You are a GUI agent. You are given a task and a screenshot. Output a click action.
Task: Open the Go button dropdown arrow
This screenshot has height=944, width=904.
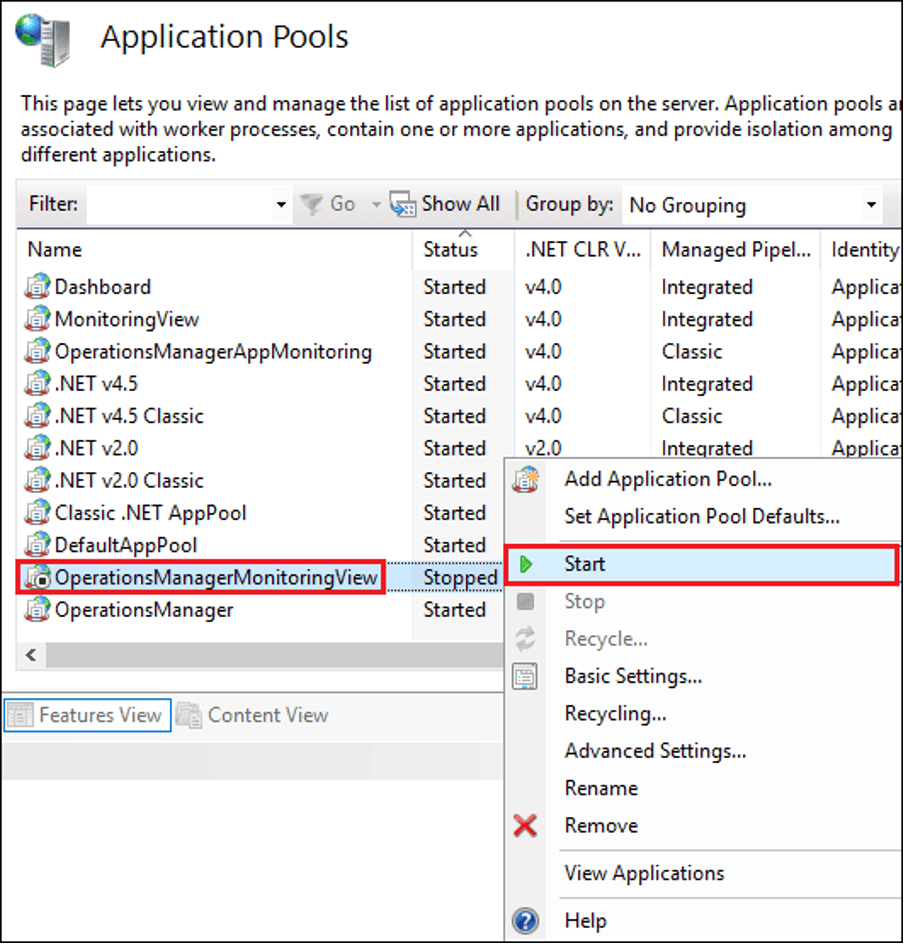coord(377,205)
